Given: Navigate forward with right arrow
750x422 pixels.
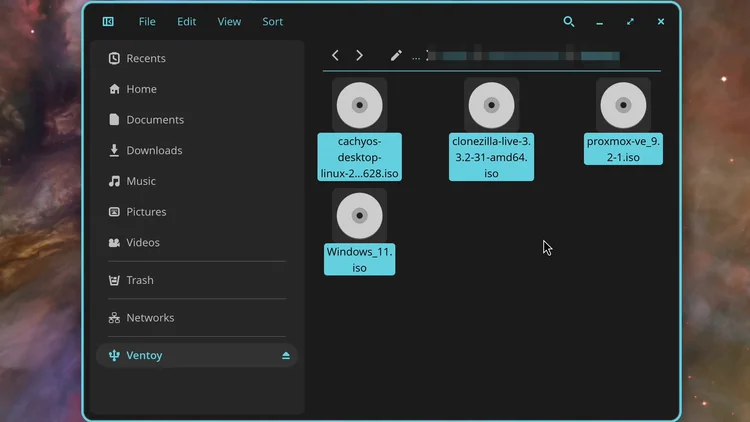Looking at the screenshot, I should pyautogui.click(x=359, y=56).
